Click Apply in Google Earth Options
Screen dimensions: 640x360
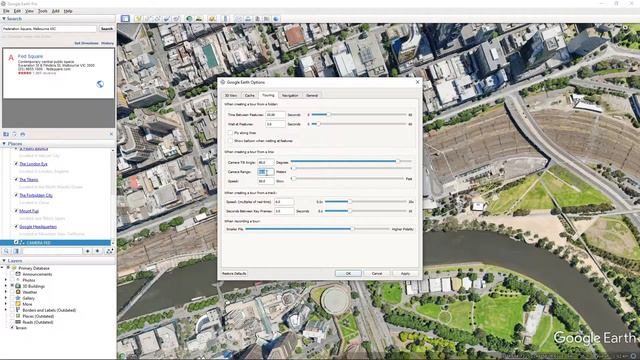point(405,273)
